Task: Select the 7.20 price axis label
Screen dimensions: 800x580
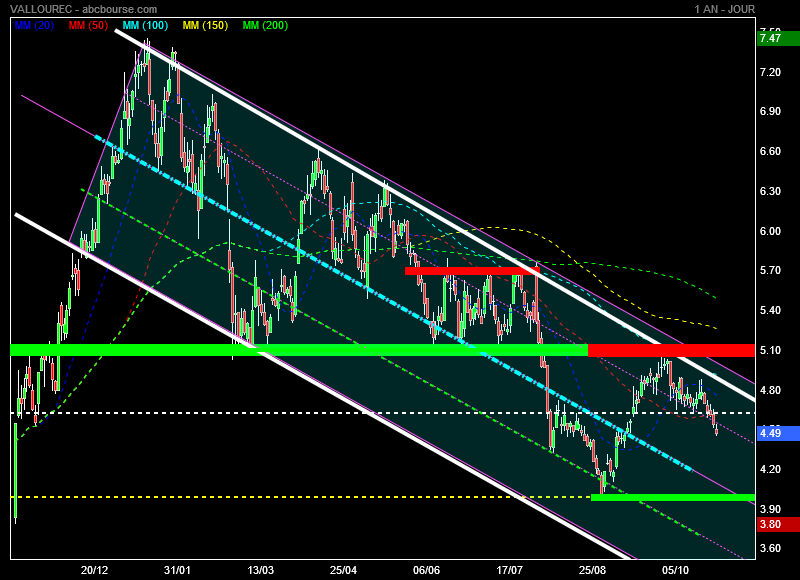Action: coord(770,72)
